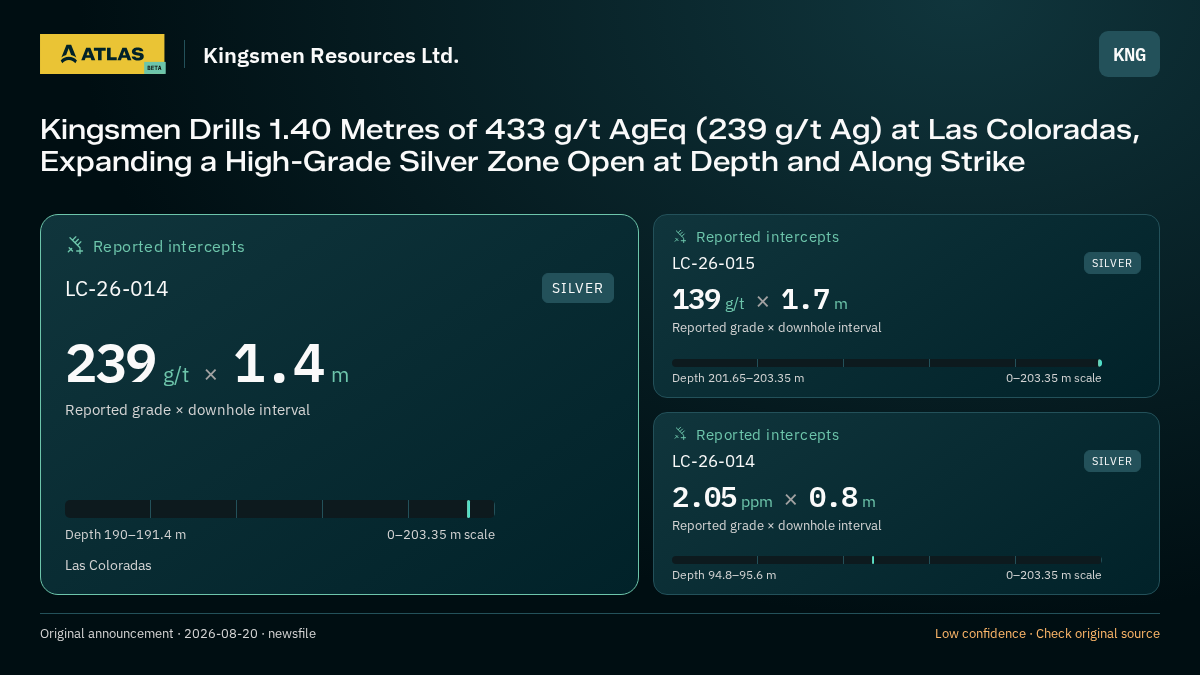Click the 0.8 m interval value
The height and width of the screenshot is (675, 1200).
(842, 498)
